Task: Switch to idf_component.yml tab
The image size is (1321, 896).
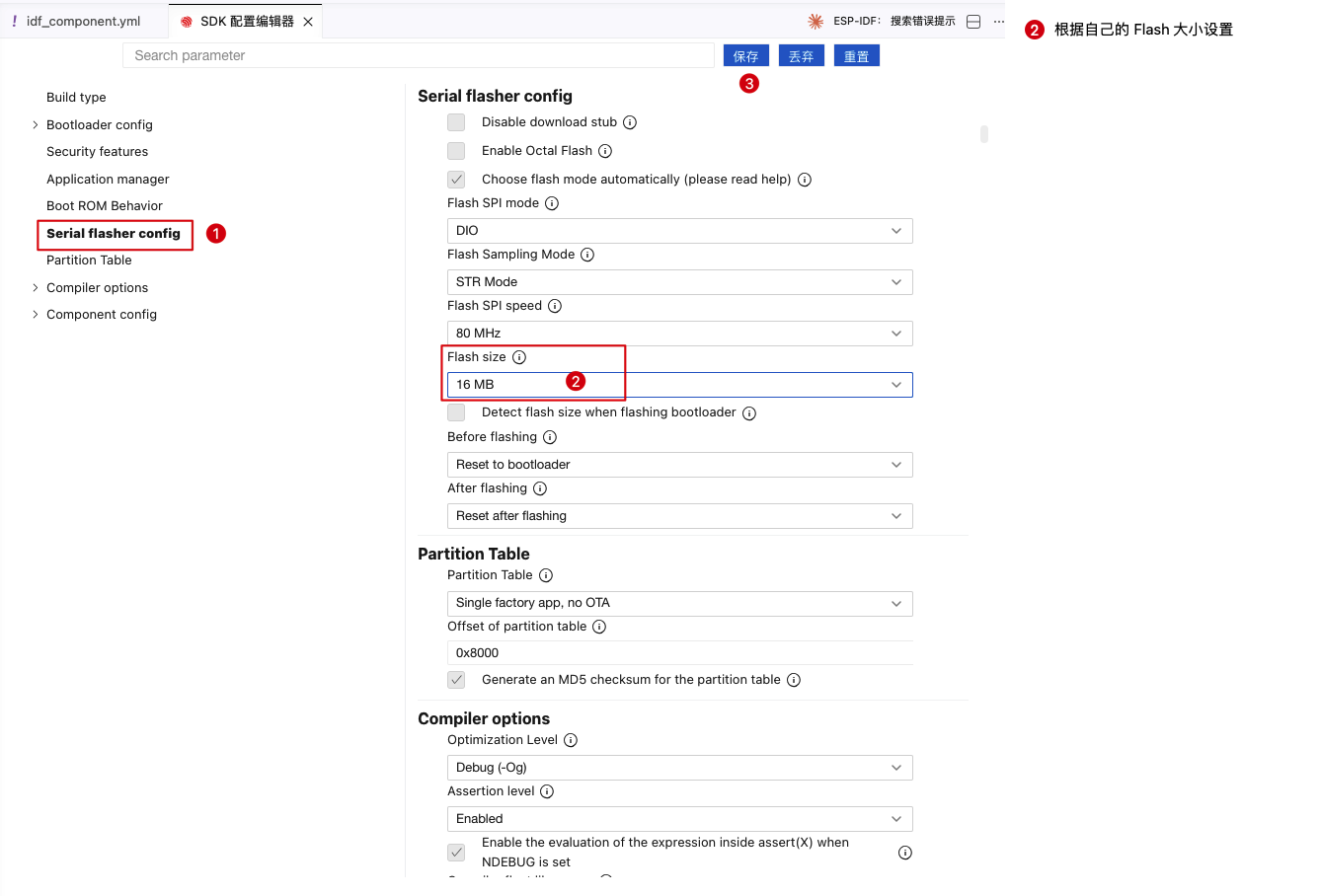Action: (x=84, y=22)
